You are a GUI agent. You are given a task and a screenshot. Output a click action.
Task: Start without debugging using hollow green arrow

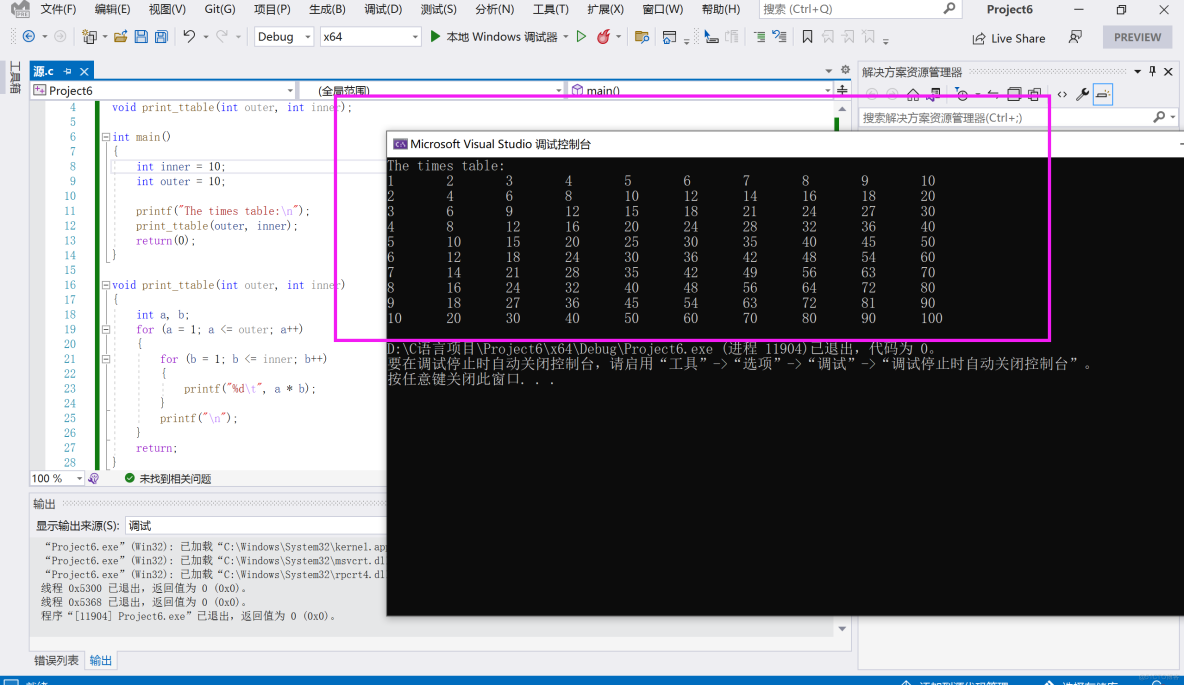(581, 37)
